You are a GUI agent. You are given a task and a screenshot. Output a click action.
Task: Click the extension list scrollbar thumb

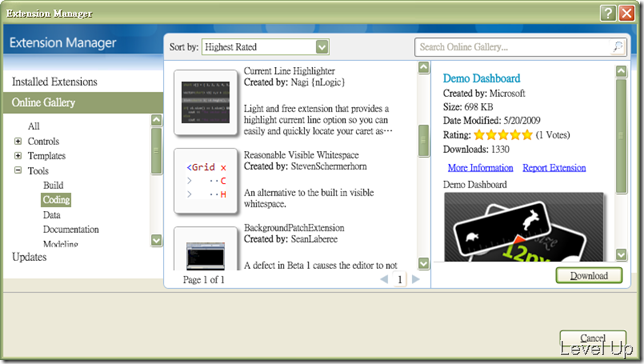[424, 141]
